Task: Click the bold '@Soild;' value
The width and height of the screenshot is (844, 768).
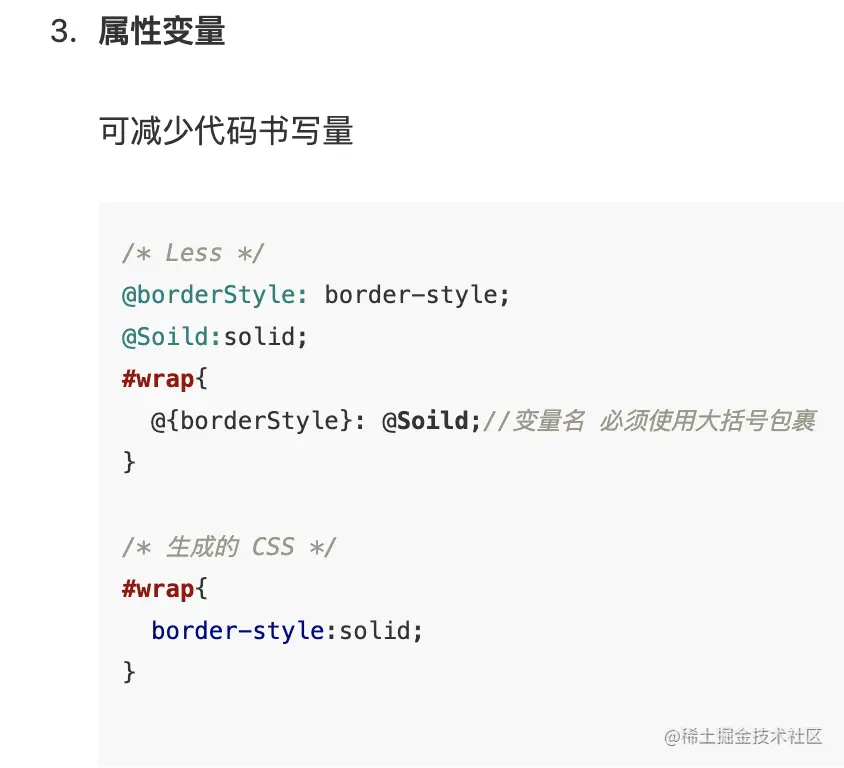Action: click(x=431, y=421)
